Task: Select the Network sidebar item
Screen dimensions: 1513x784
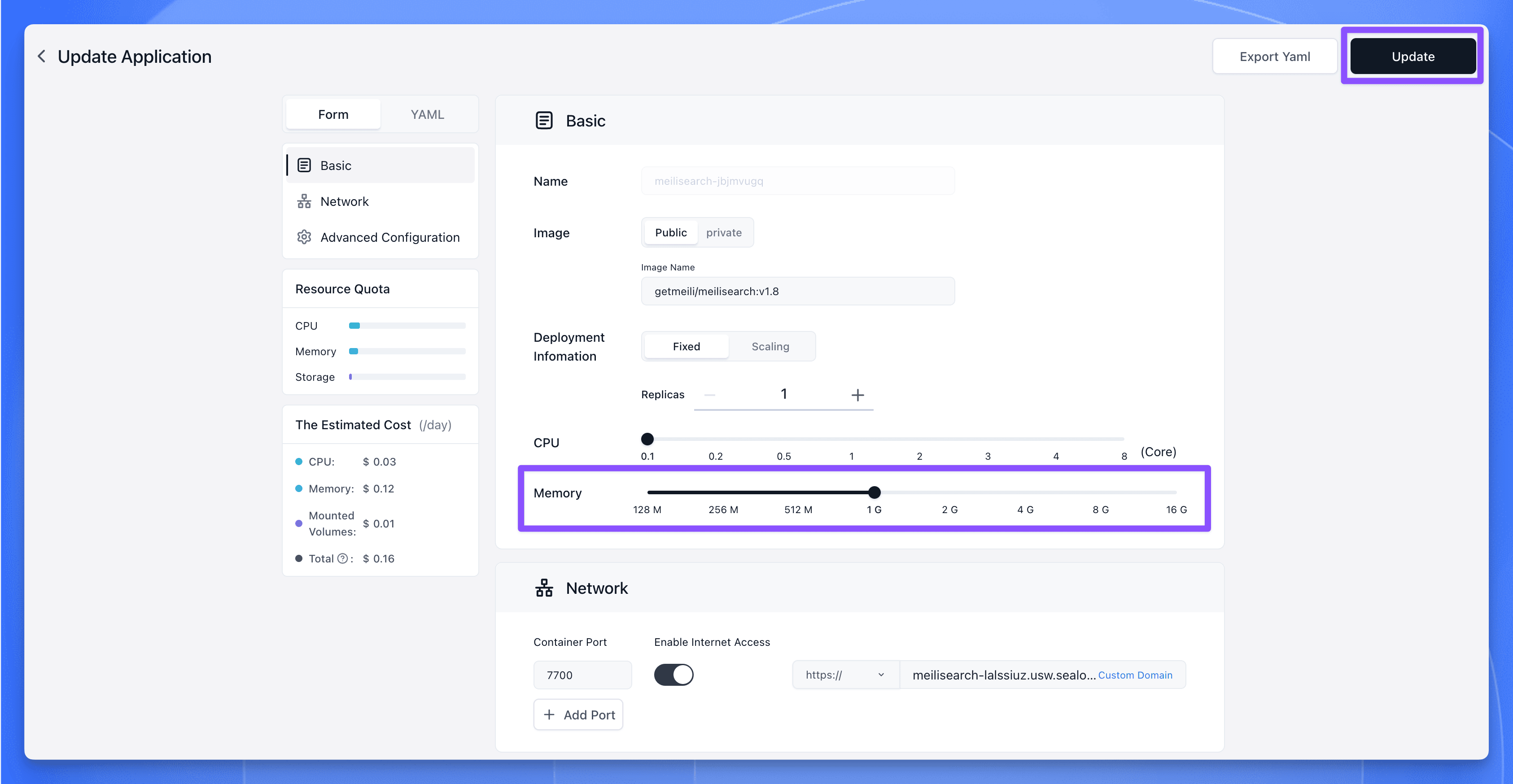Action: click(x=344, y=201)
